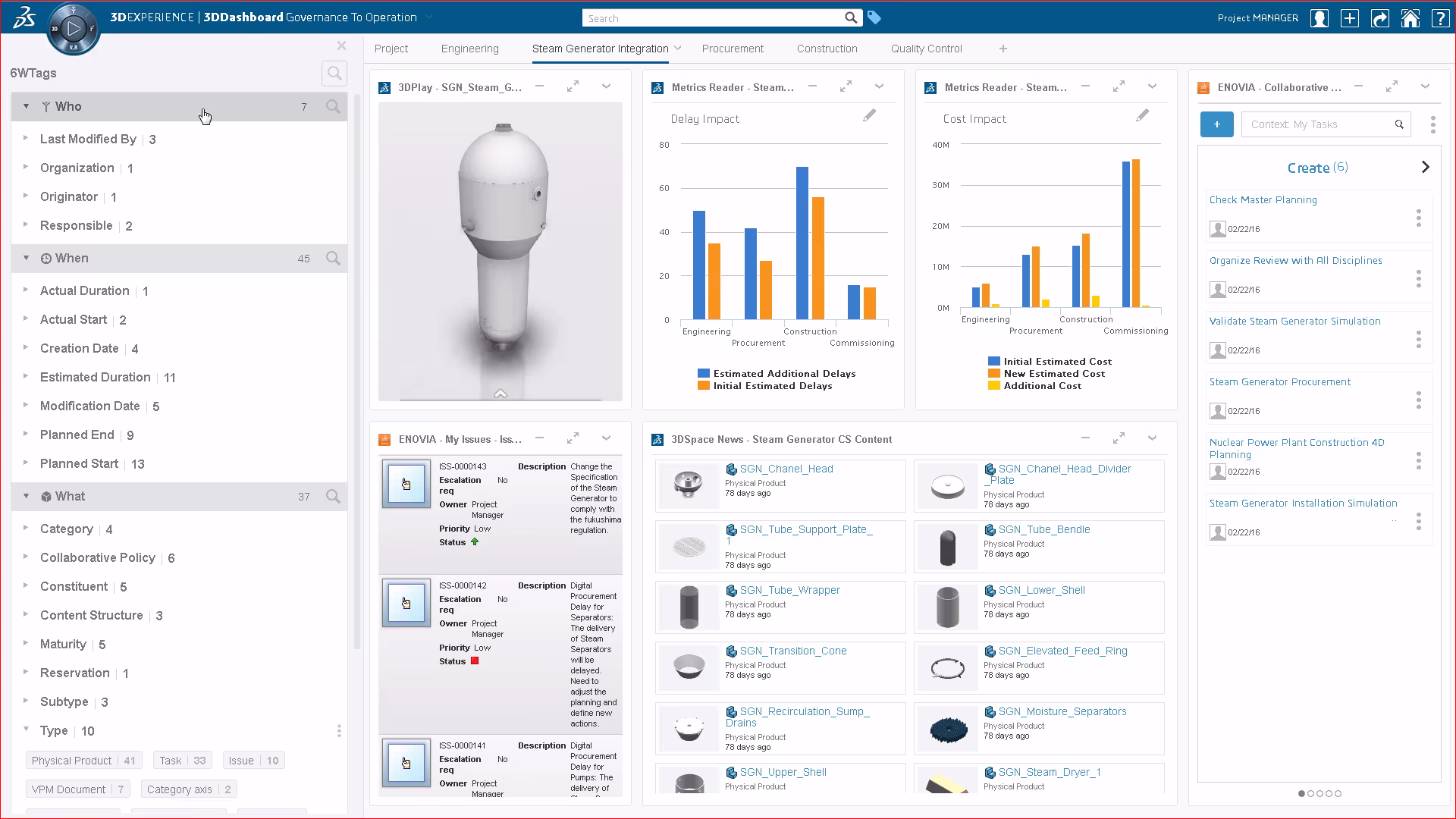Image resolution: width=1456 pixels, height=819 pixels.
Task: Toggle Estimated Additional Delays legend swatch
Action: tap(704, 374)
